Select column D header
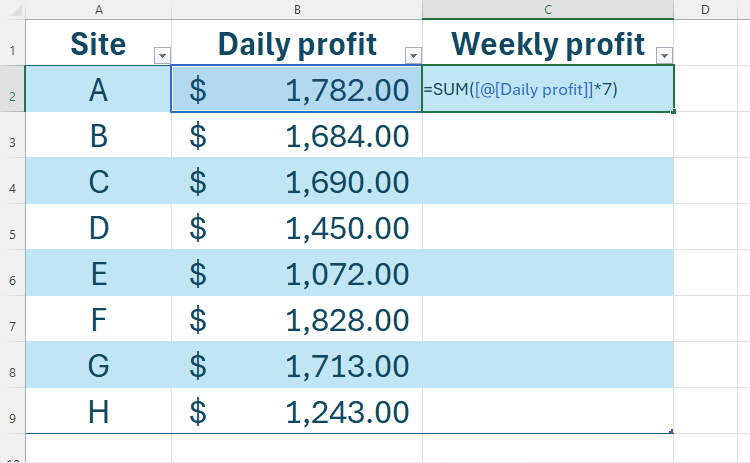This screenshot has width=750, height=463. [705, 9]
